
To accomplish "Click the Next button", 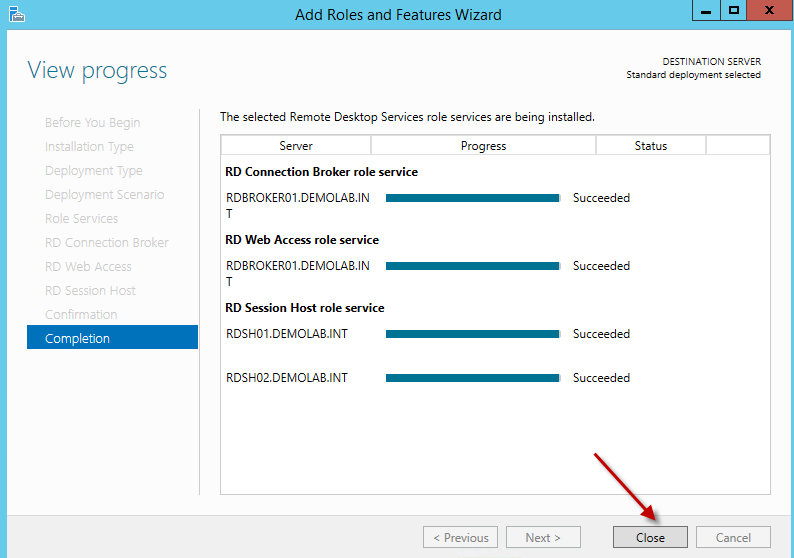I will [543, 537].
